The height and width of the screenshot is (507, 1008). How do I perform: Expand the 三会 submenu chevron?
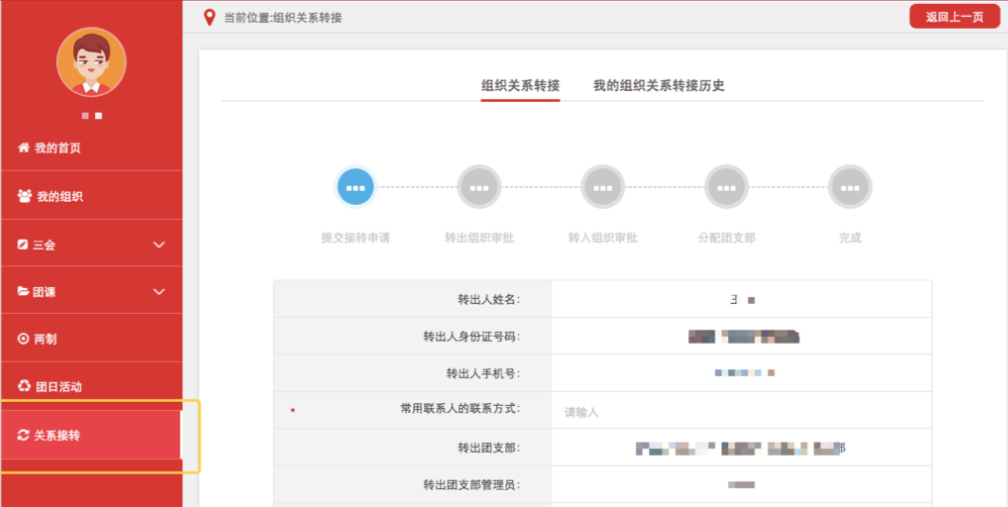point(159,244)
